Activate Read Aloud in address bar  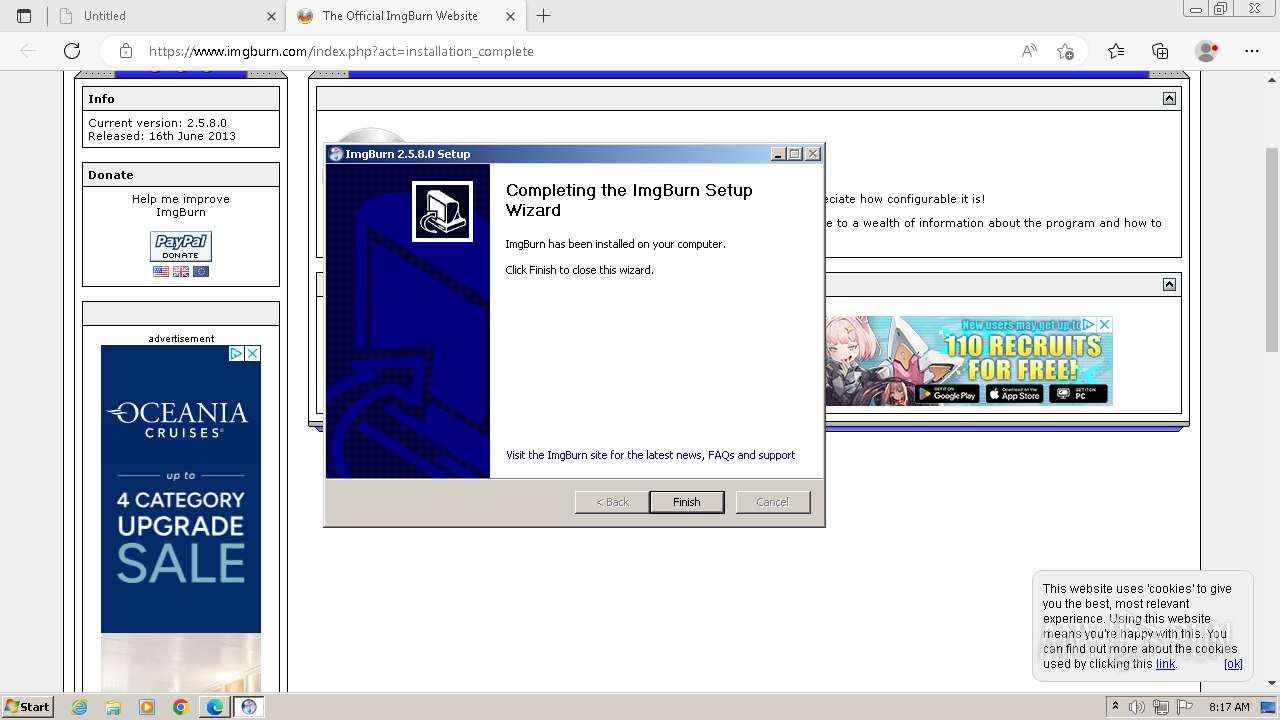1029,51
